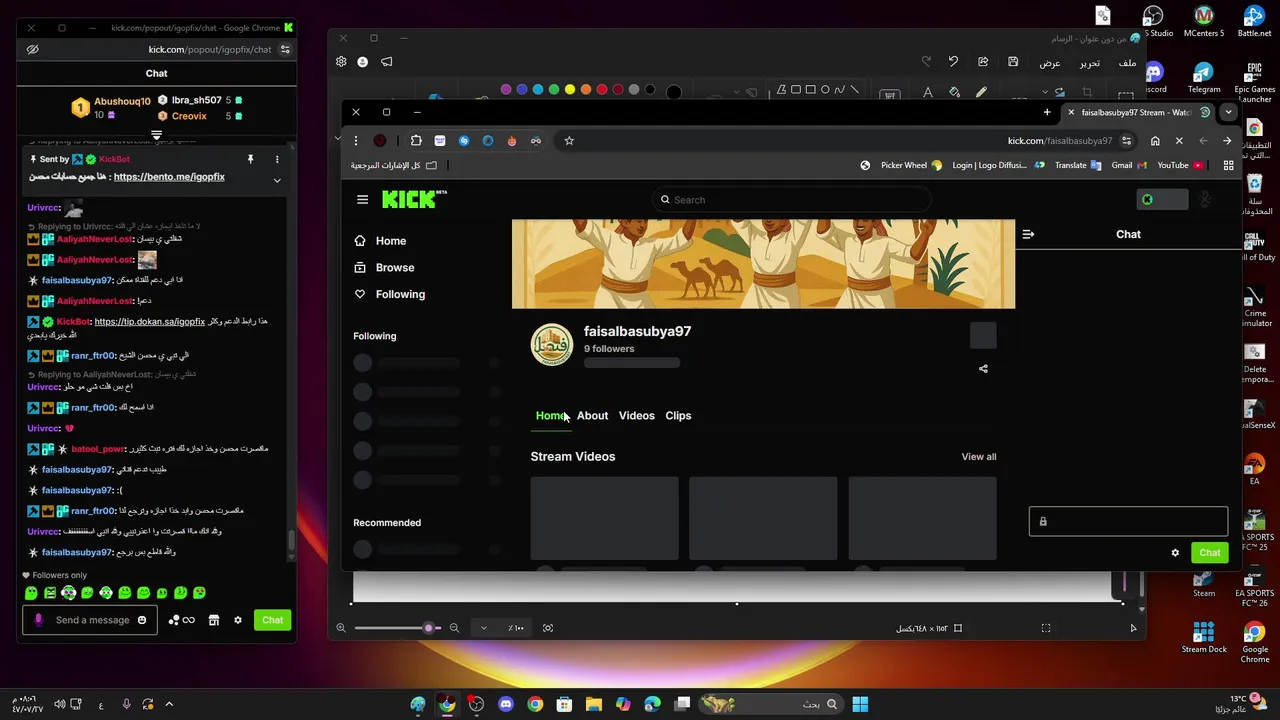Open popout chat settings gear
The image size is (1280, 720).
(238, 620)
